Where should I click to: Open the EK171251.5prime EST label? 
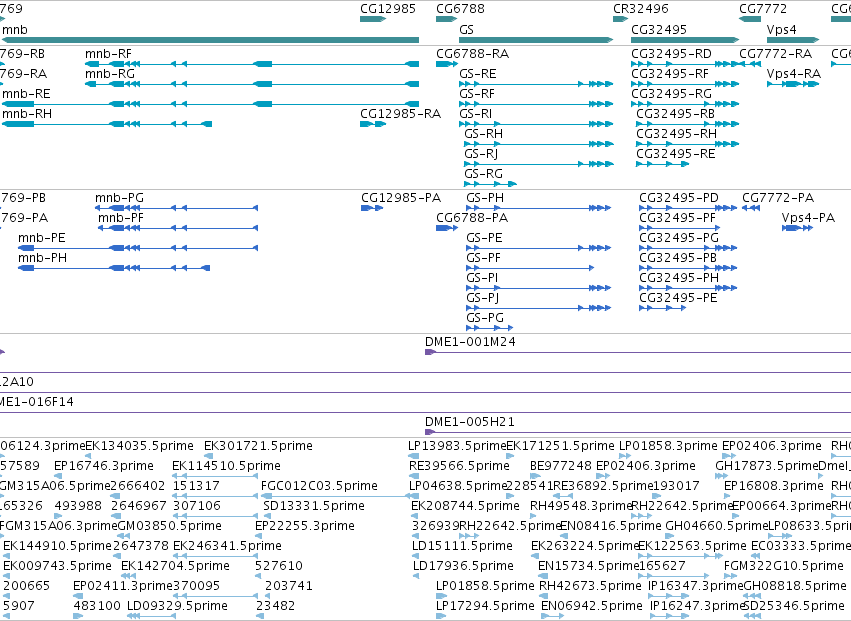[560, 446]
